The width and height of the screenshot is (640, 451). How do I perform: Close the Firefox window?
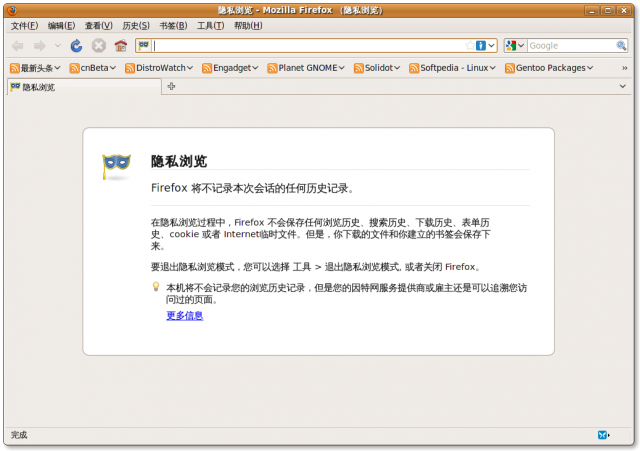(x=624, y=11)
